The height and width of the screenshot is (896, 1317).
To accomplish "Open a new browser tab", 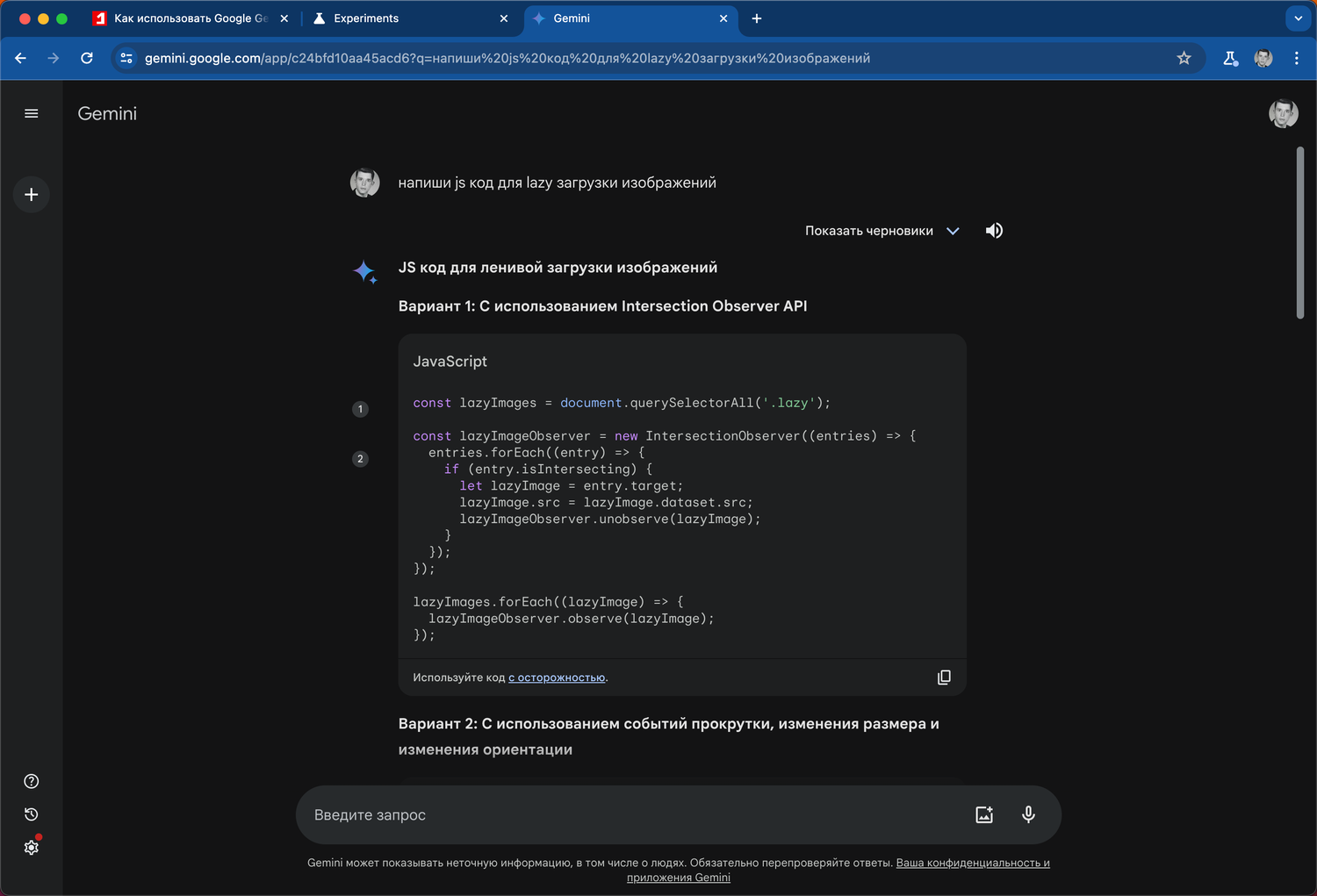I will click(x=757, y=18).
